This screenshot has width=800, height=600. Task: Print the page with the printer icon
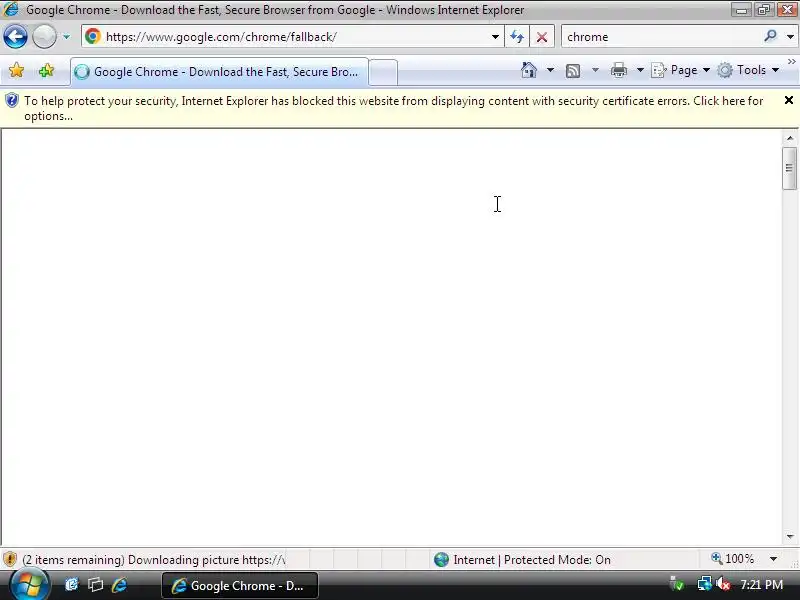(619, 70)
